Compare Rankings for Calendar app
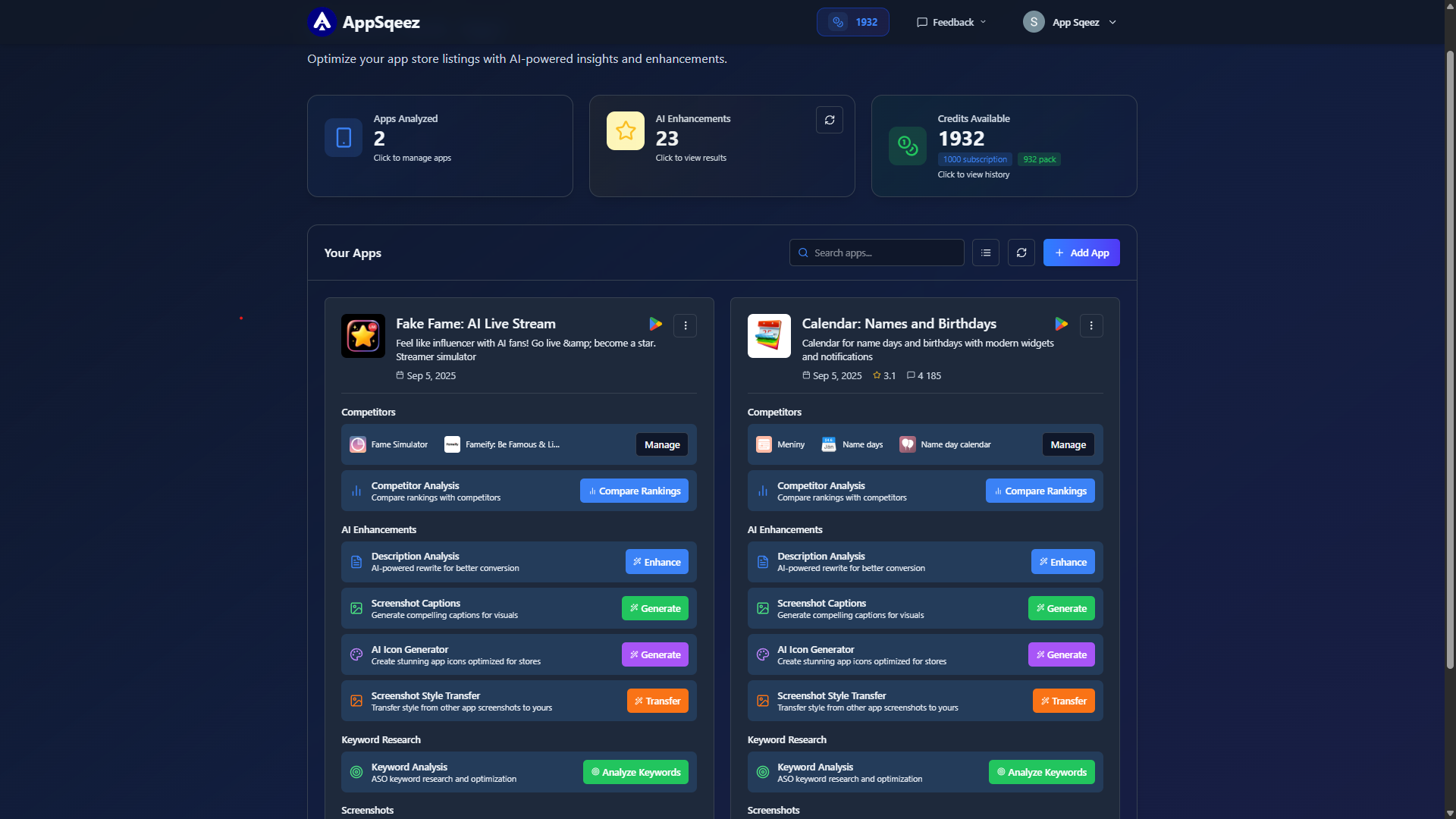 (1040, 491)
